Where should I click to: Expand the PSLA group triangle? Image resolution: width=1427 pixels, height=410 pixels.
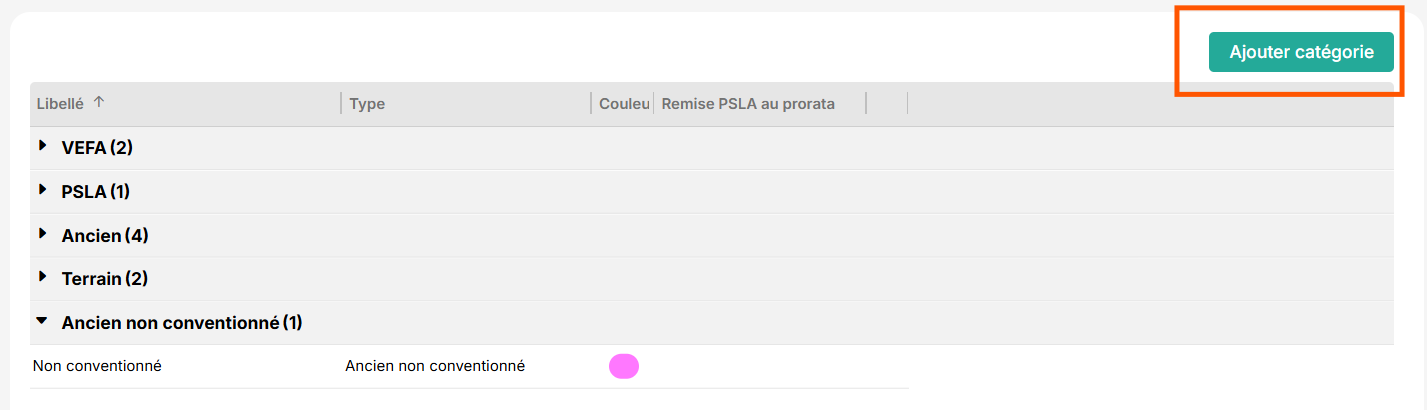(x=43, y=190)
